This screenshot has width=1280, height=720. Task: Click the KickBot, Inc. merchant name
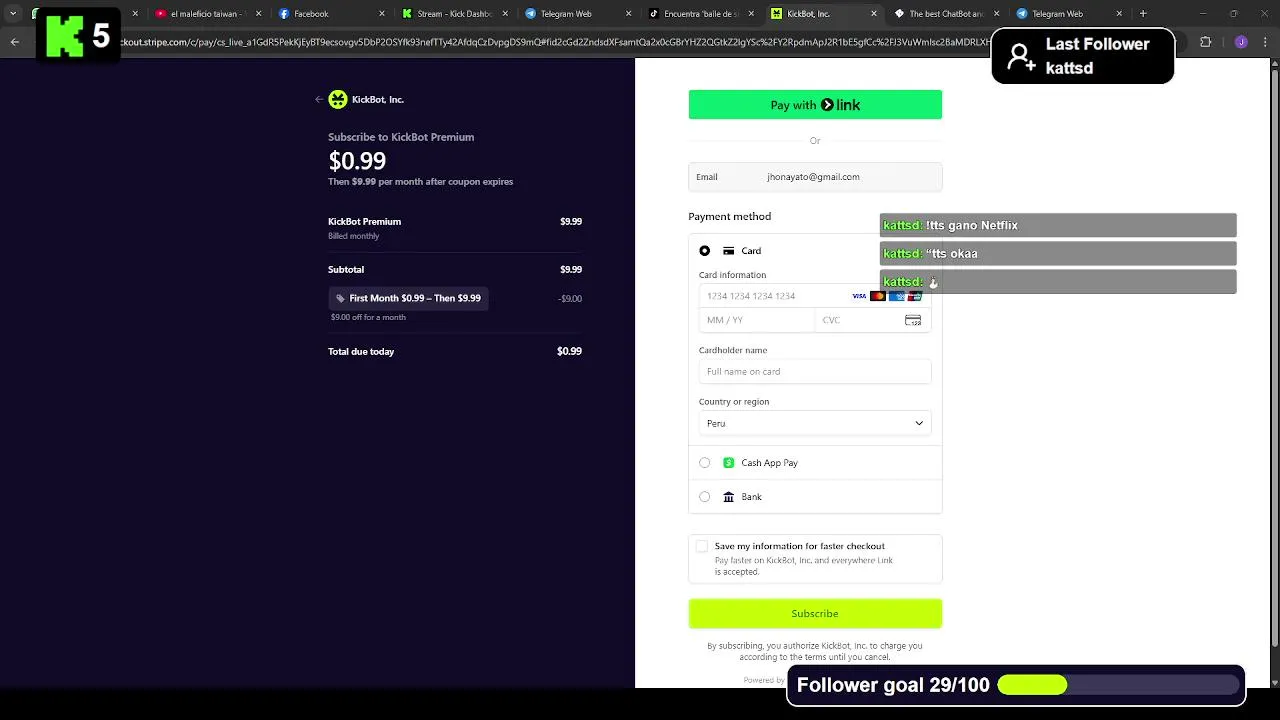pos(378,99)
